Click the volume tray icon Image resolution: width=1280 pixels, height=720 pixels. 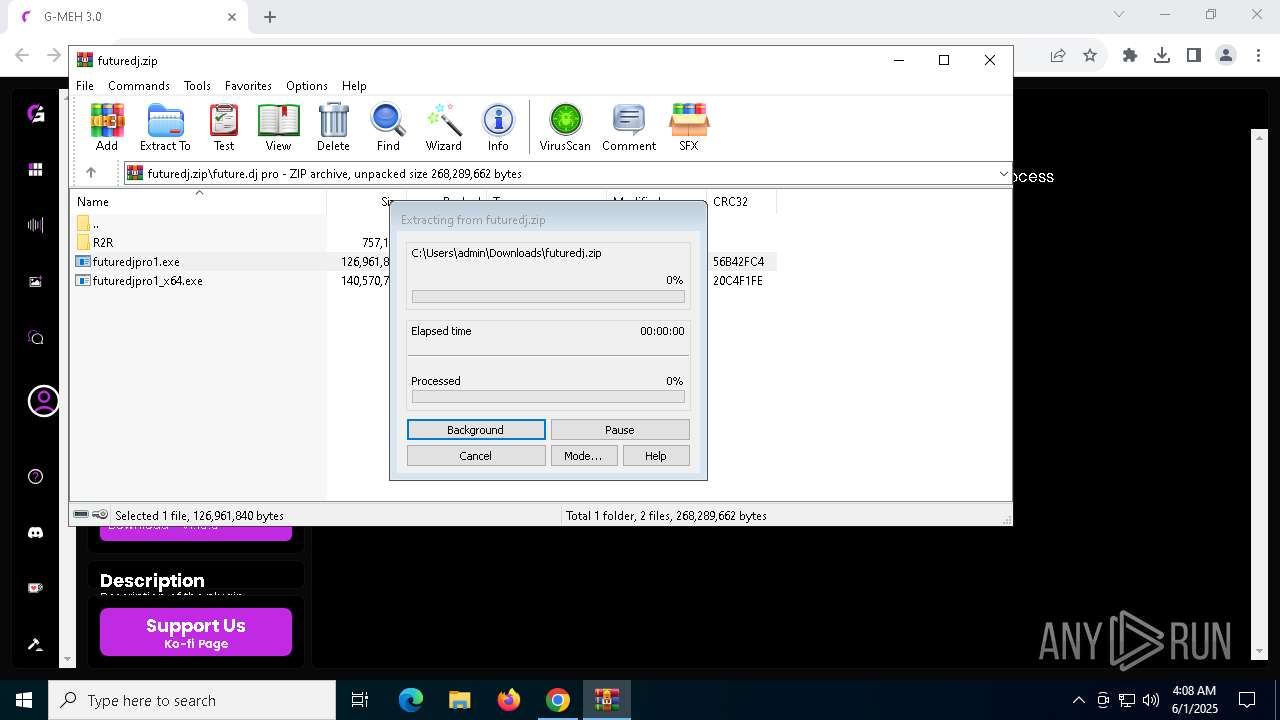(x=1151, y=700)
